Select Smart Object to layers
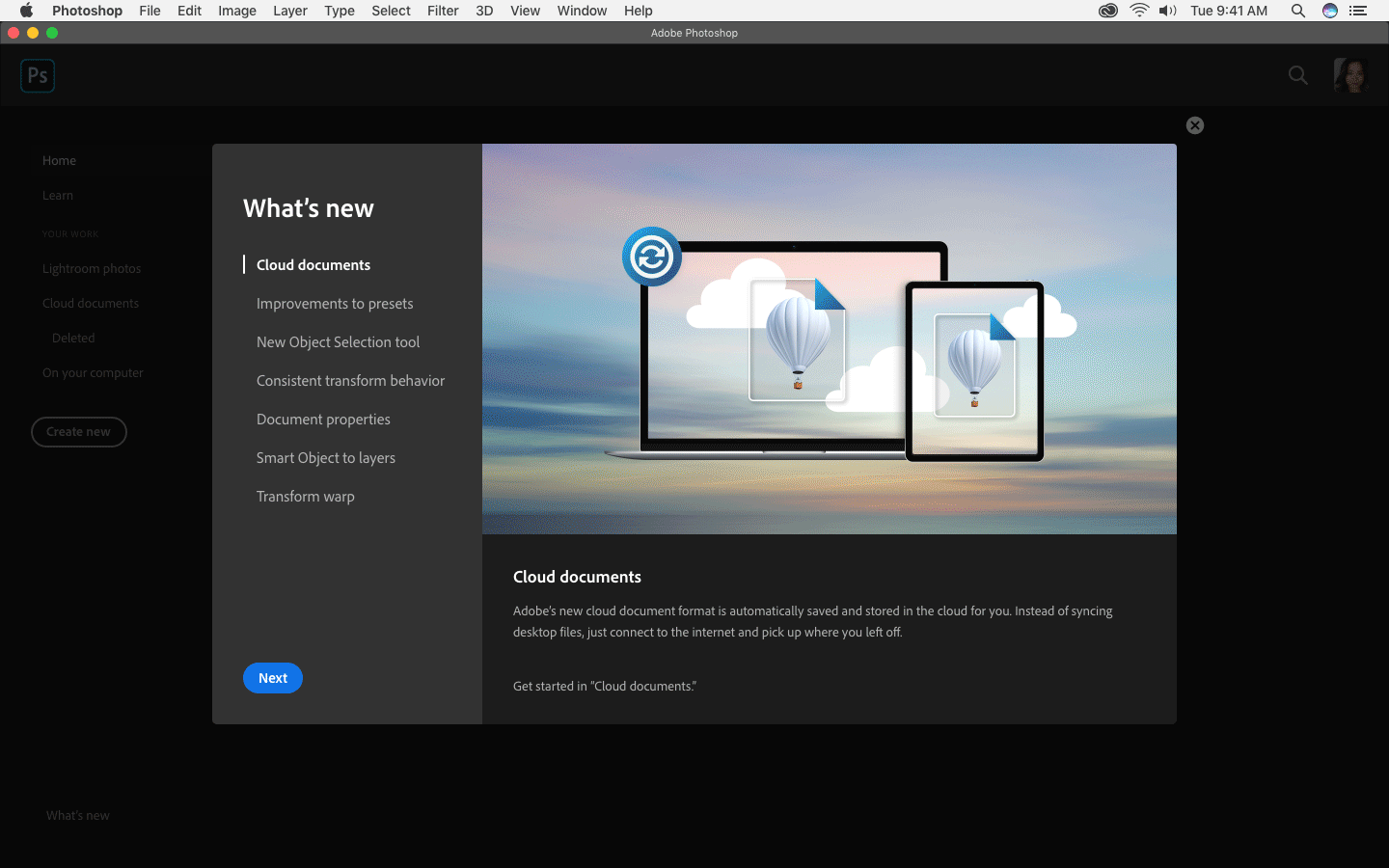Screen dimensions: 1389x868 (326, 458)
